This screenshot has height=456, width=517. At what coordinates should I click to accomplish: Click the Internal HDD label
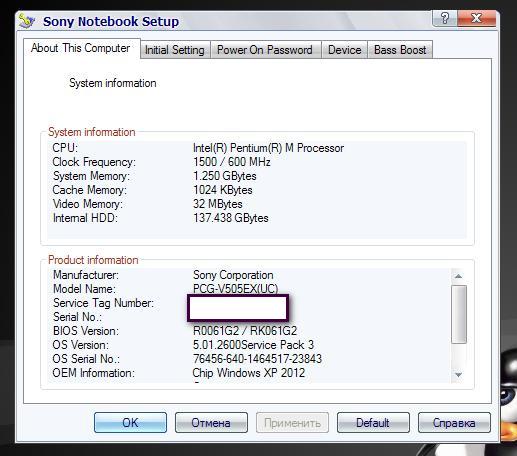click(x=85, y=218)
